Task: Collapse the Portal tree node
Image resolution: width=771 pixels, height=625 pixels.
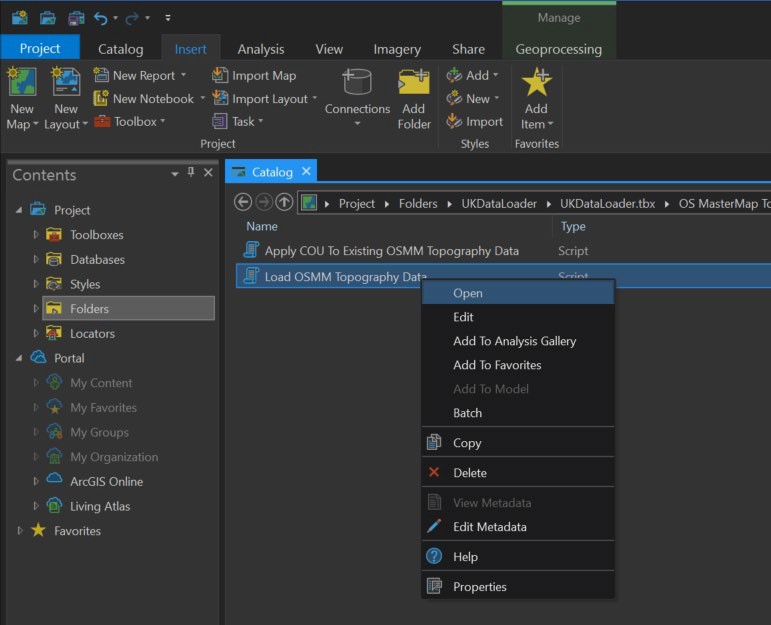Action: tap(19, 358)
